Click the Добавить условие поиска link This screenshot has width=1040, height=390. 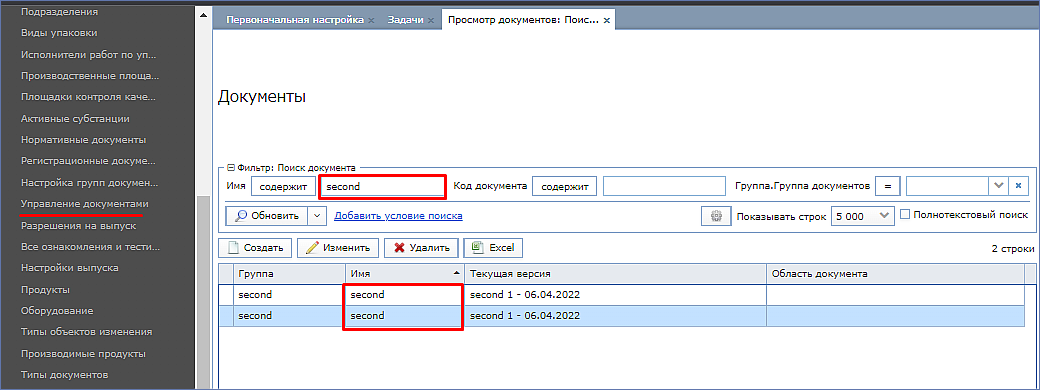coord(398,216)
